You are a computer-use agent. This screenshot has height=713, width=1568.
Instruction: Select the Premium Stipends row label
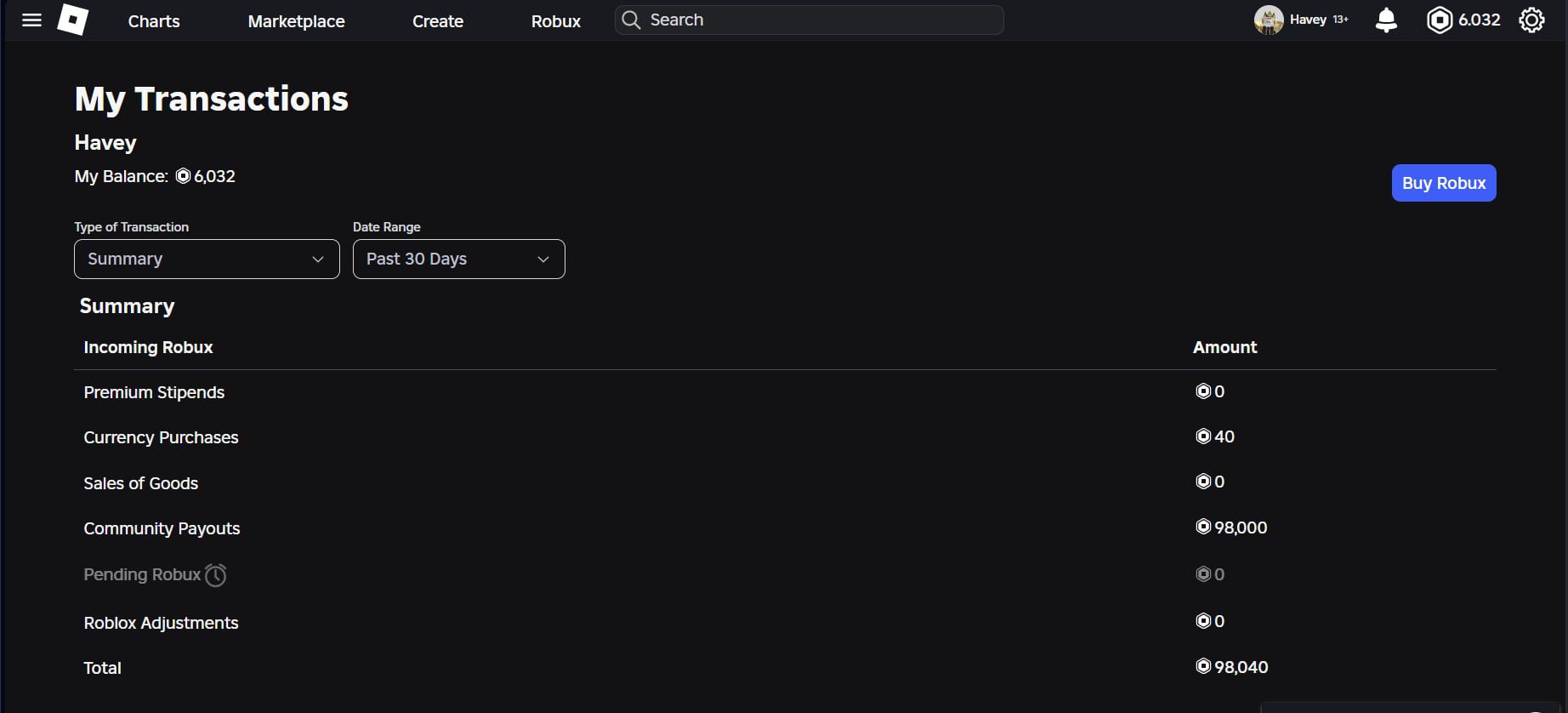(x=154, y=392)
